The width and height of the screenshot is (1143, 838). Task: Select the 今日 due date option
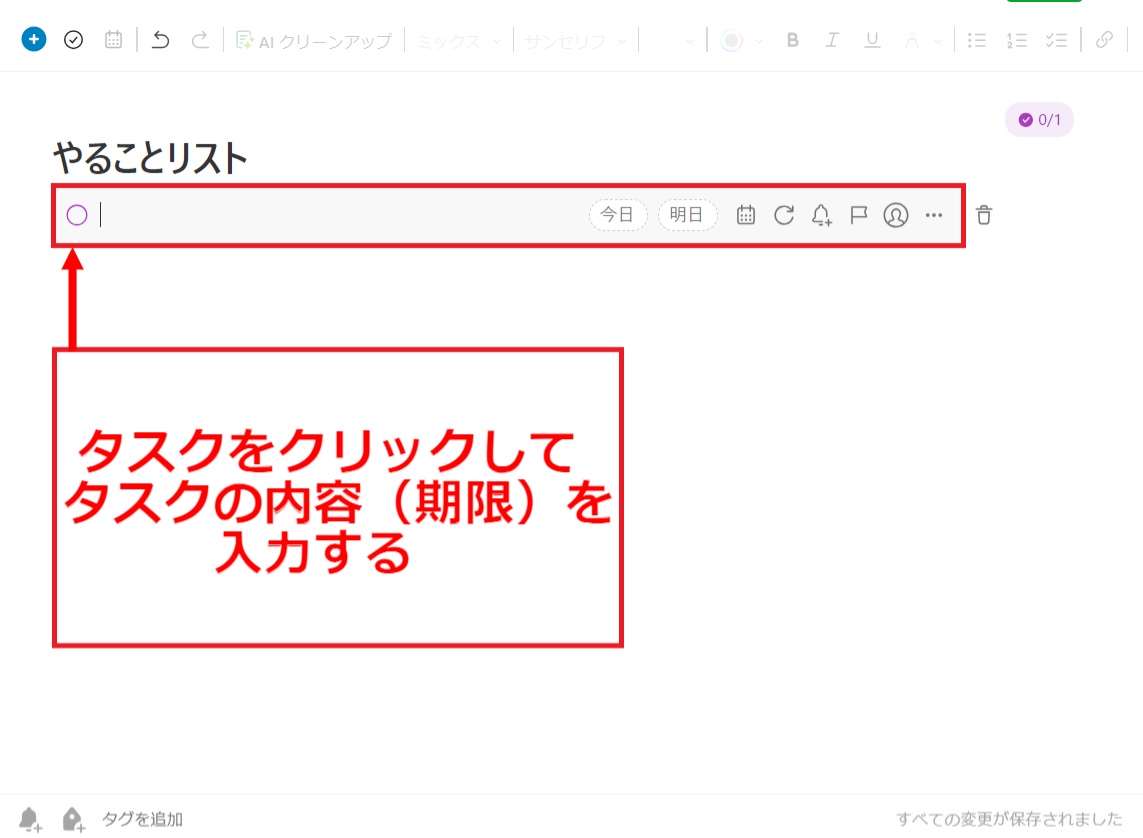tap(618, 214)
